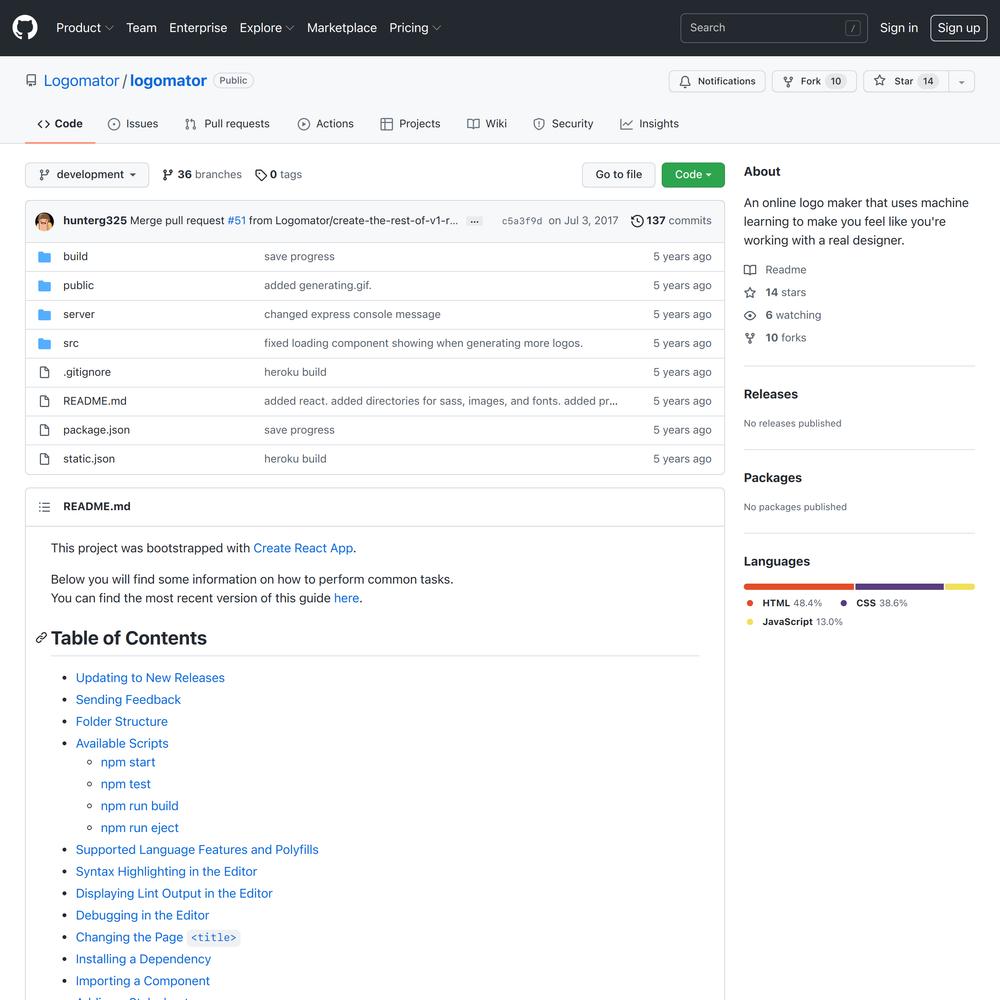
Task: Click the server folder icon
Action: 45,314
